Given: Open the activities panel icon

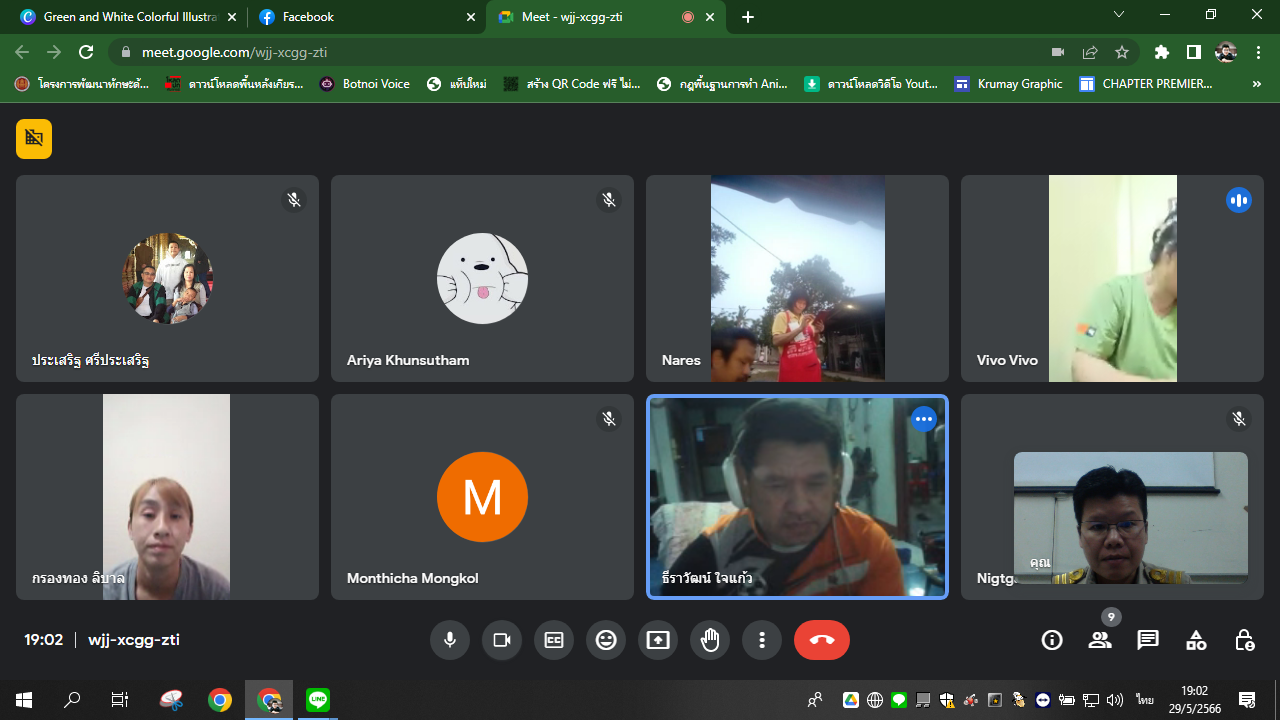Looking at the screenshot, I should (1196, 640).
